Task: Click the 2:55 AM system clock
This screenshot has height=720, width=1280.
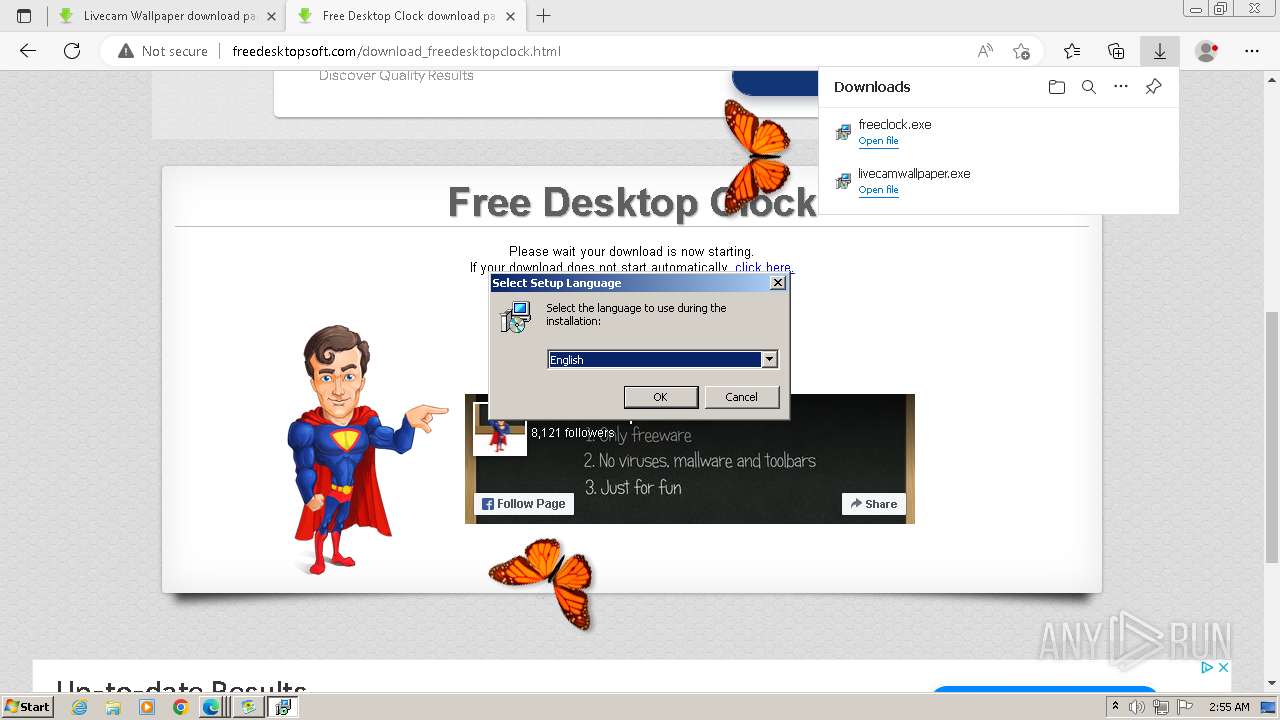Action: pyautogui.click(x=1228, y=707)
